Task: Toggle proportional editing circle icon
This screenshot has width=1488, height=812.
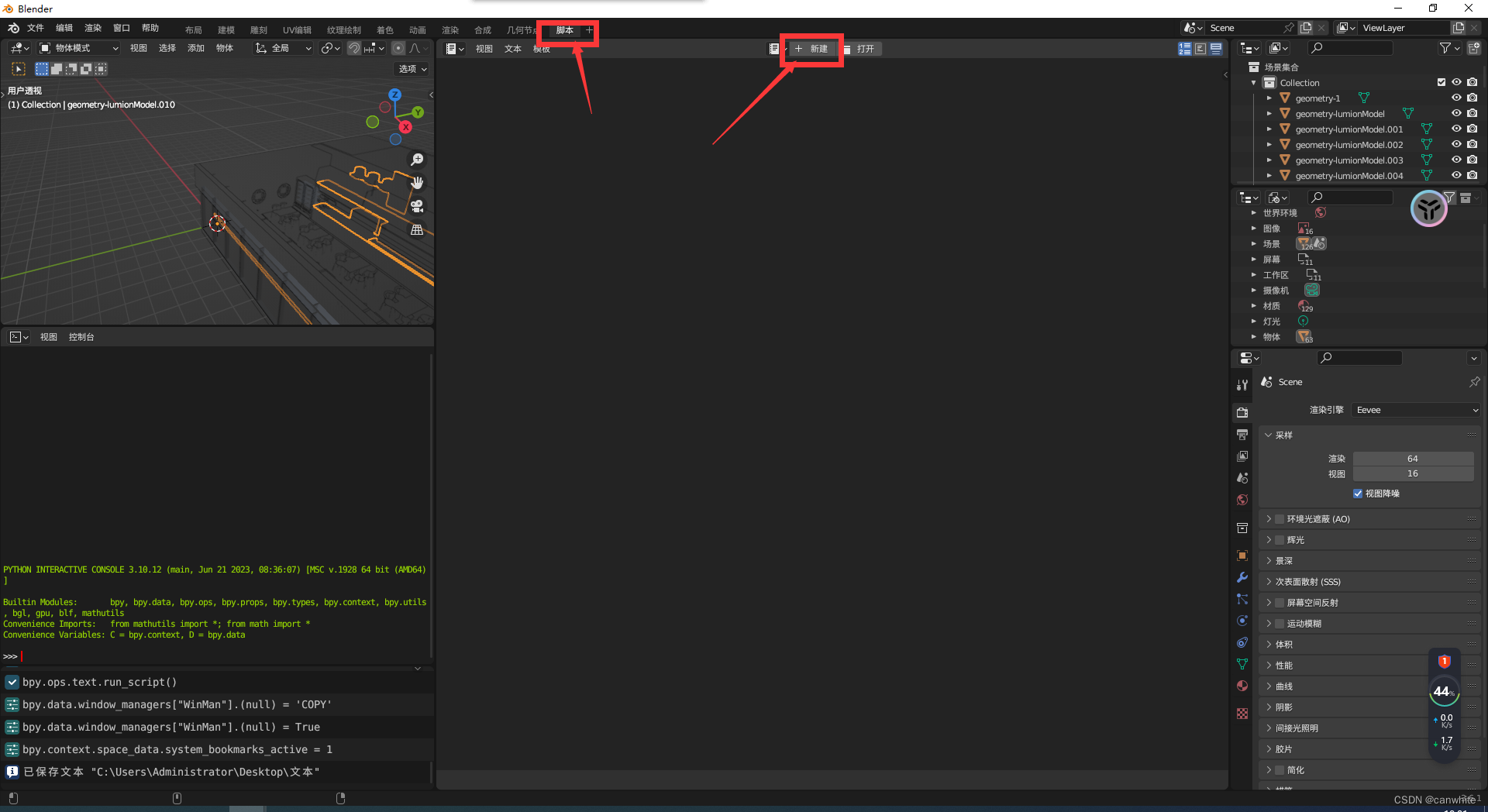Action: (398, 48)
